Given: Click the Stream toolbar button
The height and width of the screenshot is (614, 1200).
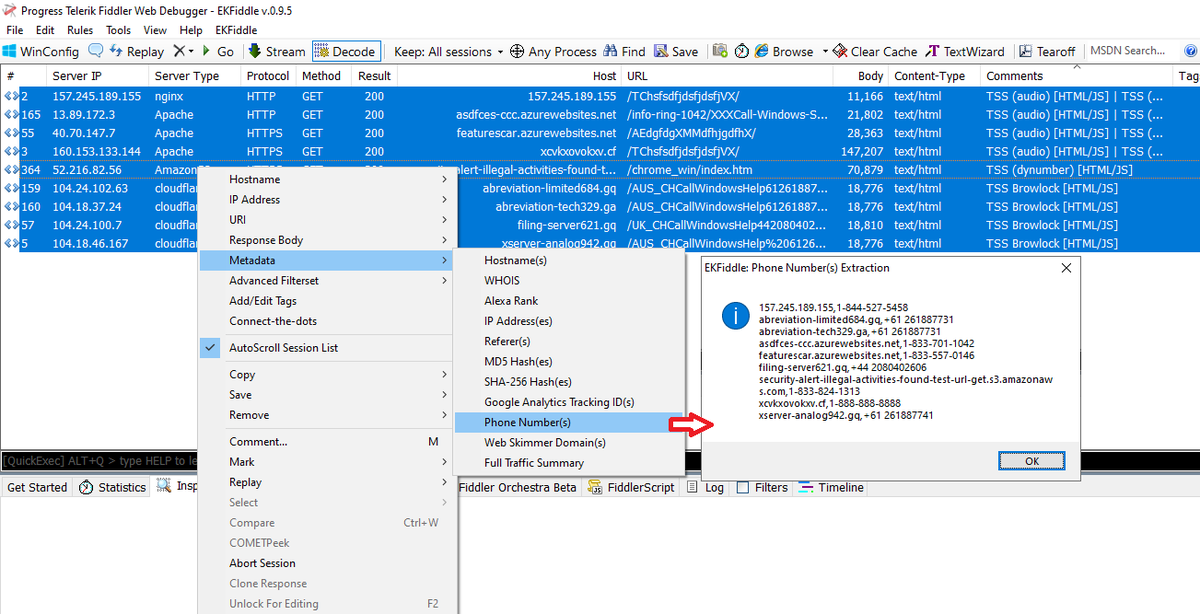Looking at the screenshot, I should pyautogui.click(x=277, y=51).
